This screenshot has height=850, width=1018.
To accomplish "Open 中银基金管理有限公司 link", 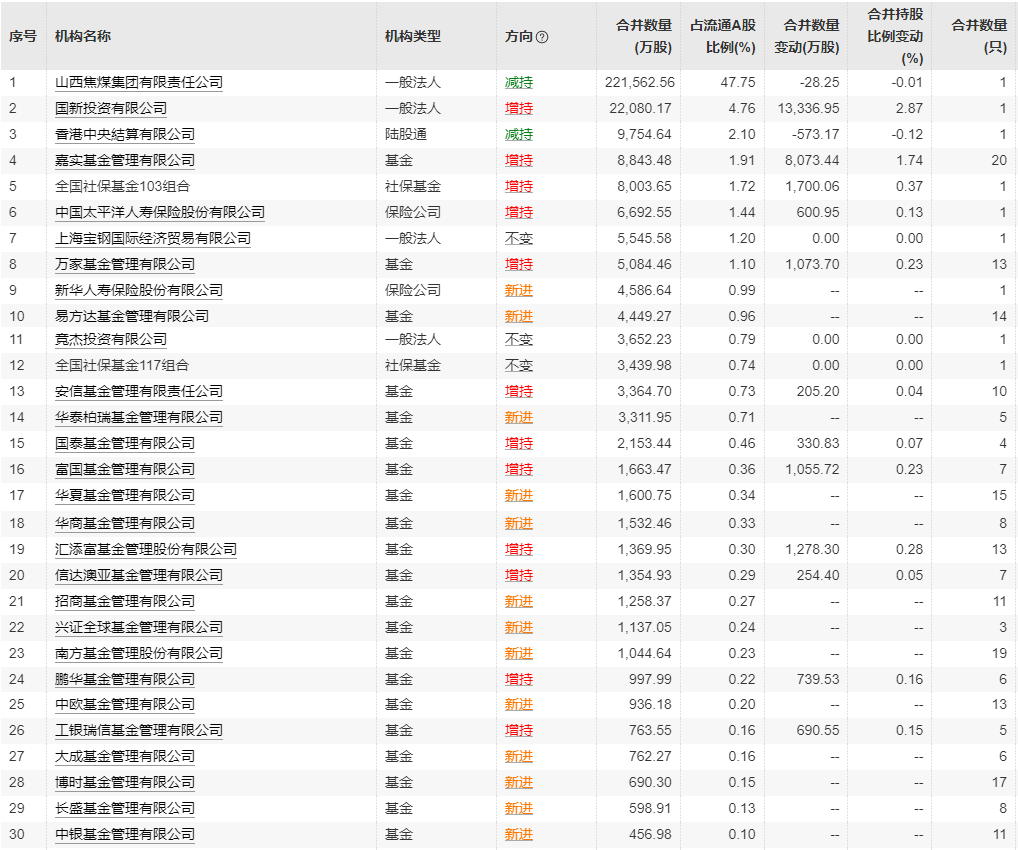I will pos(125,834).
